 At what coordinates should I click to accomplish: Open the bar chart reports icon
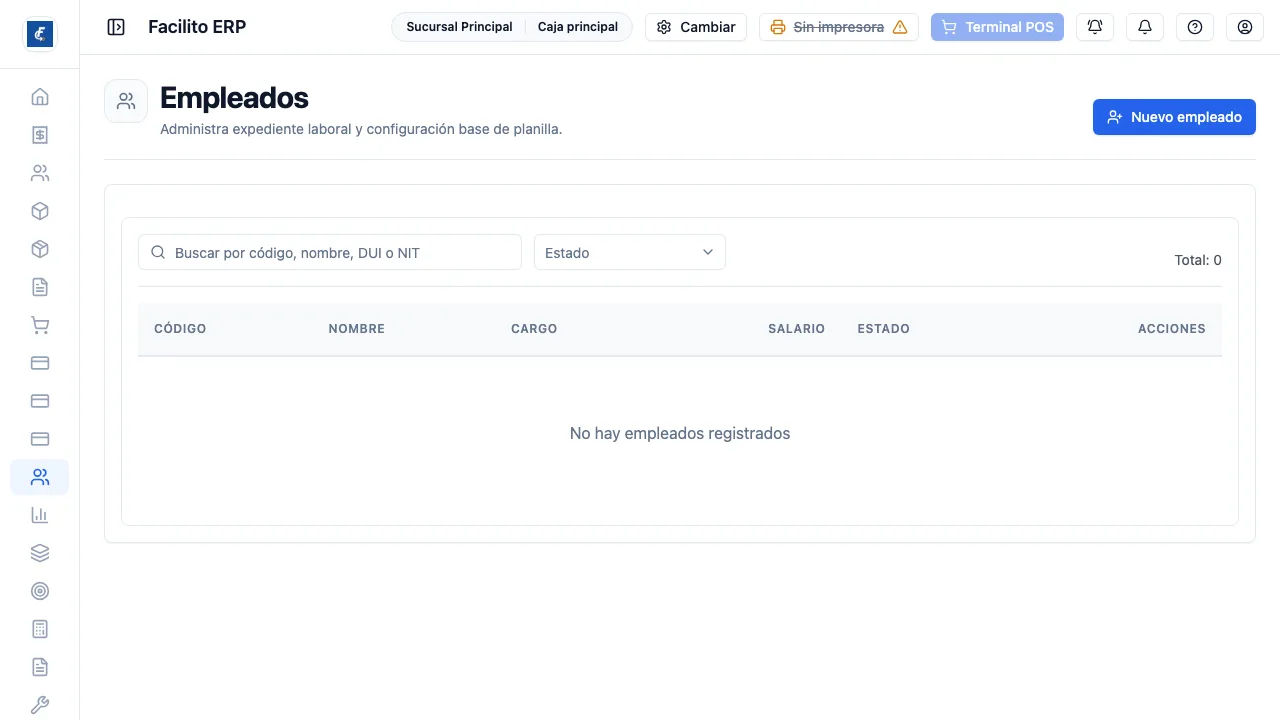(x=40, y=515)
